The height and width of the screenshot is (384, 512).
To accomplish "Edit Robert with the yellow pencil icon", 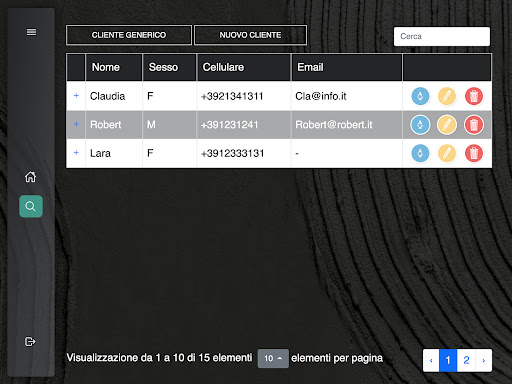I will (447, 125).
